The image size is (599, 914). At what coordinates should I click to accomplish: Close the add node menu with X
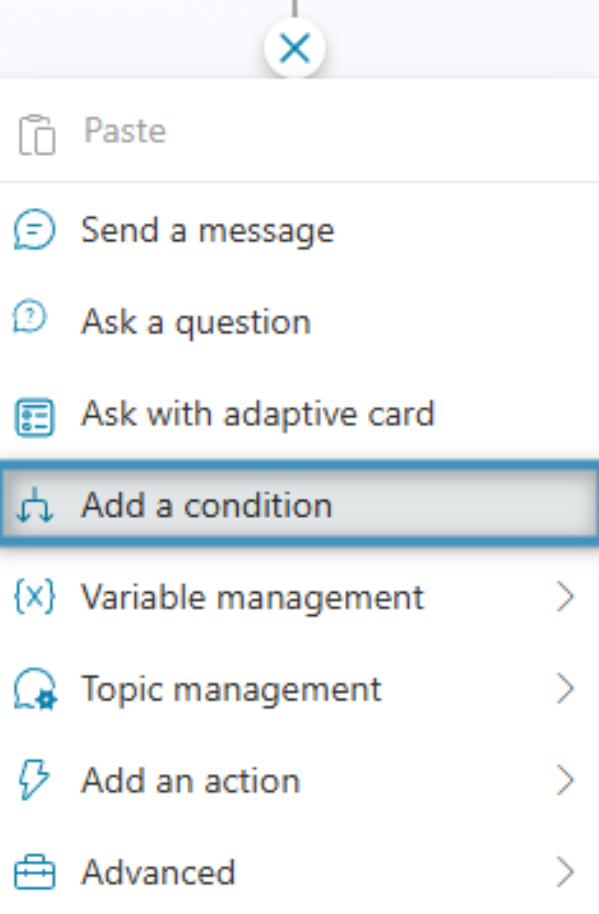tap(294, 48)
